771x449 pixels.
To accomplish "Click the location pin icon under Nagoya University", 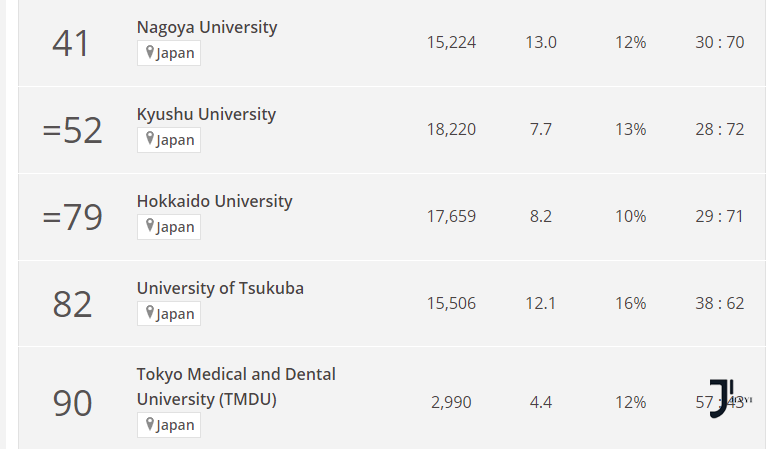I will tap(150, 52).
